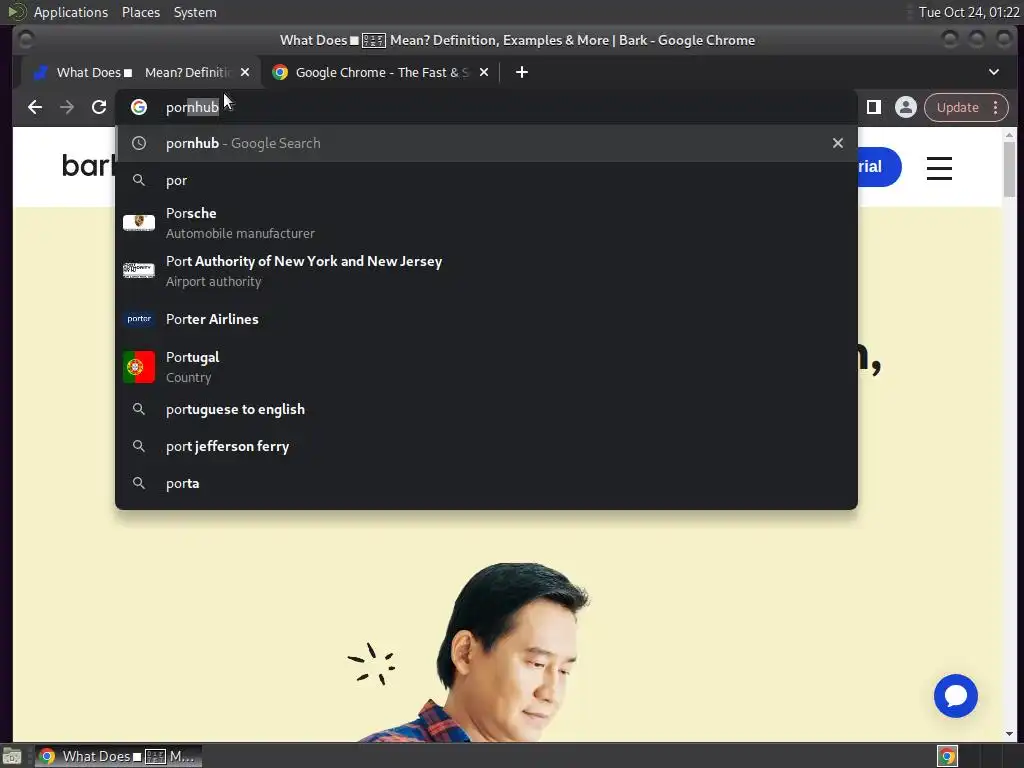The image size is (1024, 768).
Task: Open the Places menu
Action: [x=141, y=12]
